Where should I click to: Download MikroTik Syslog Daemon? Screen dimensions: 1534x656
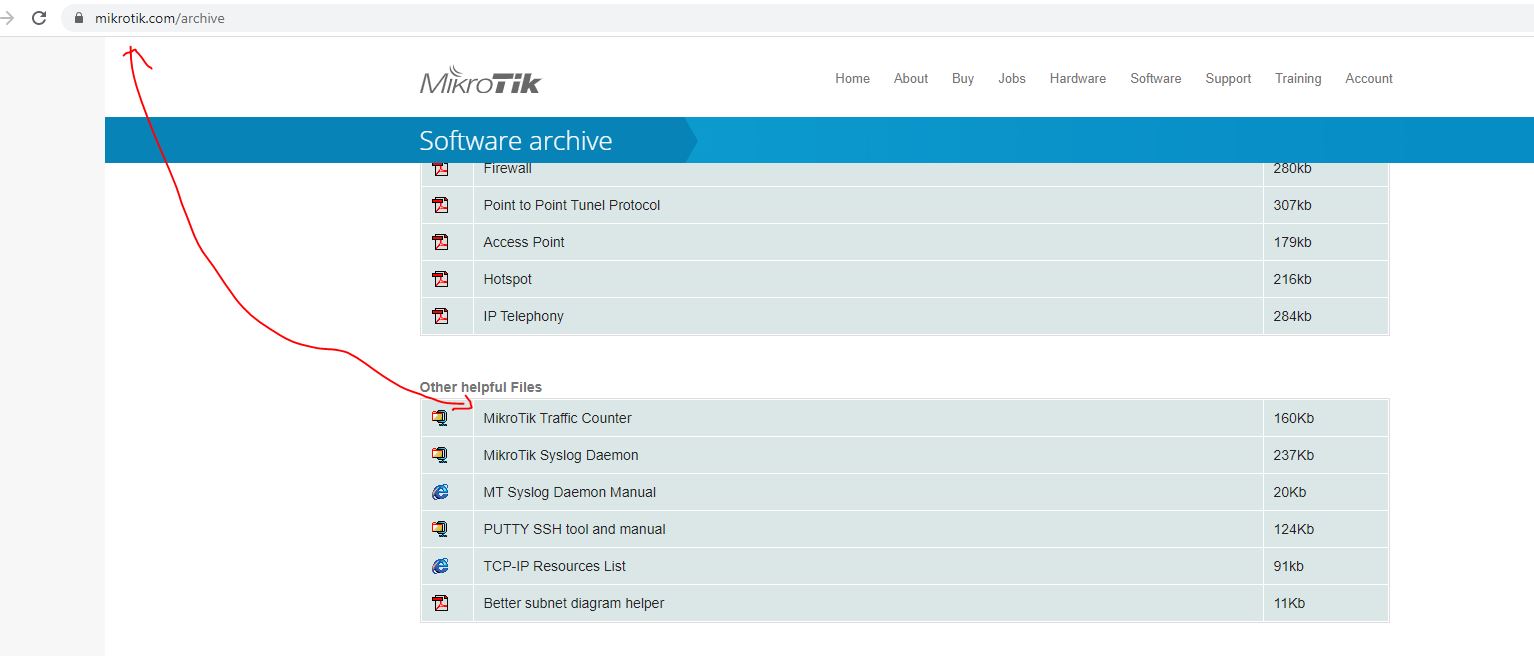(x=561, y=455)
